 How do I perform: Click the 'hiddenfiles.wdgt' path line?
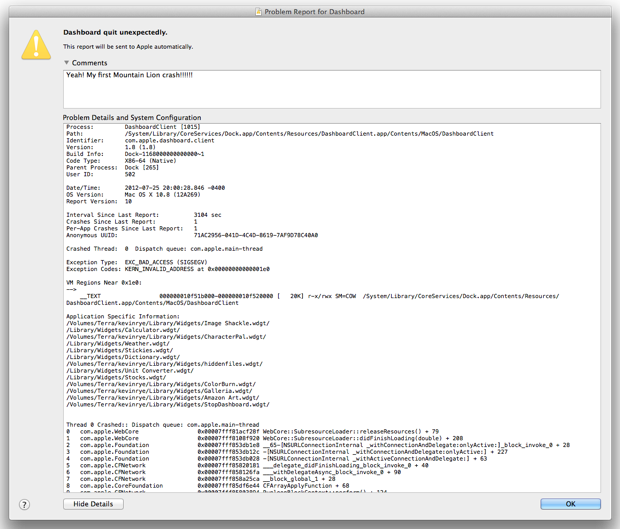point(164,364)
